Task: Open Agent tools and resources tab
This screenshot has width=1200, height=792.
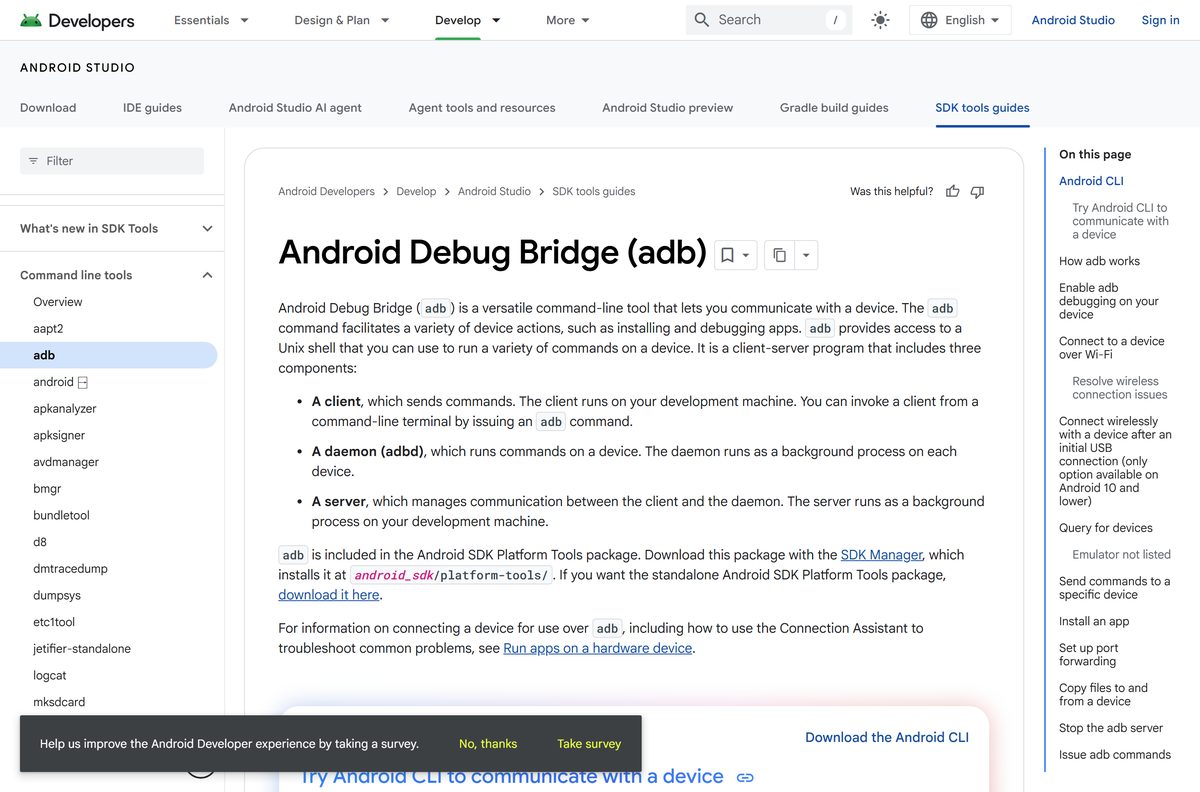Action: [482, 108]
